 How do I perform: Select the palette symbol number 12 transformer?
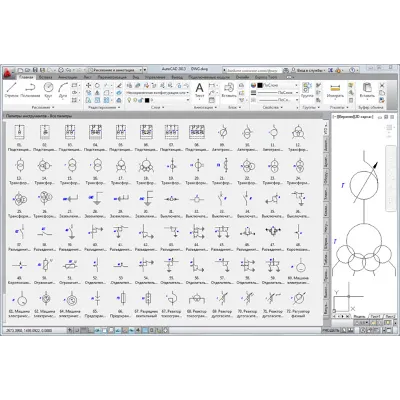(298, 137)
